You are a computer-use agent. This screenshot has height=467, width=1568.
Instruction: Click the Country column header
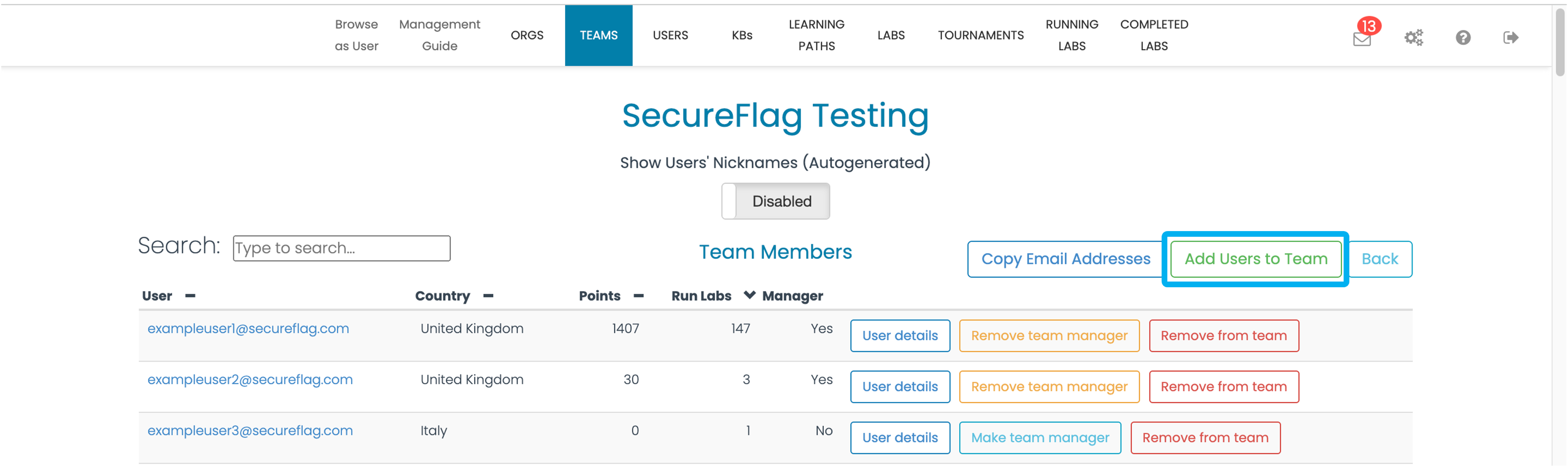[x=443, y=296]
